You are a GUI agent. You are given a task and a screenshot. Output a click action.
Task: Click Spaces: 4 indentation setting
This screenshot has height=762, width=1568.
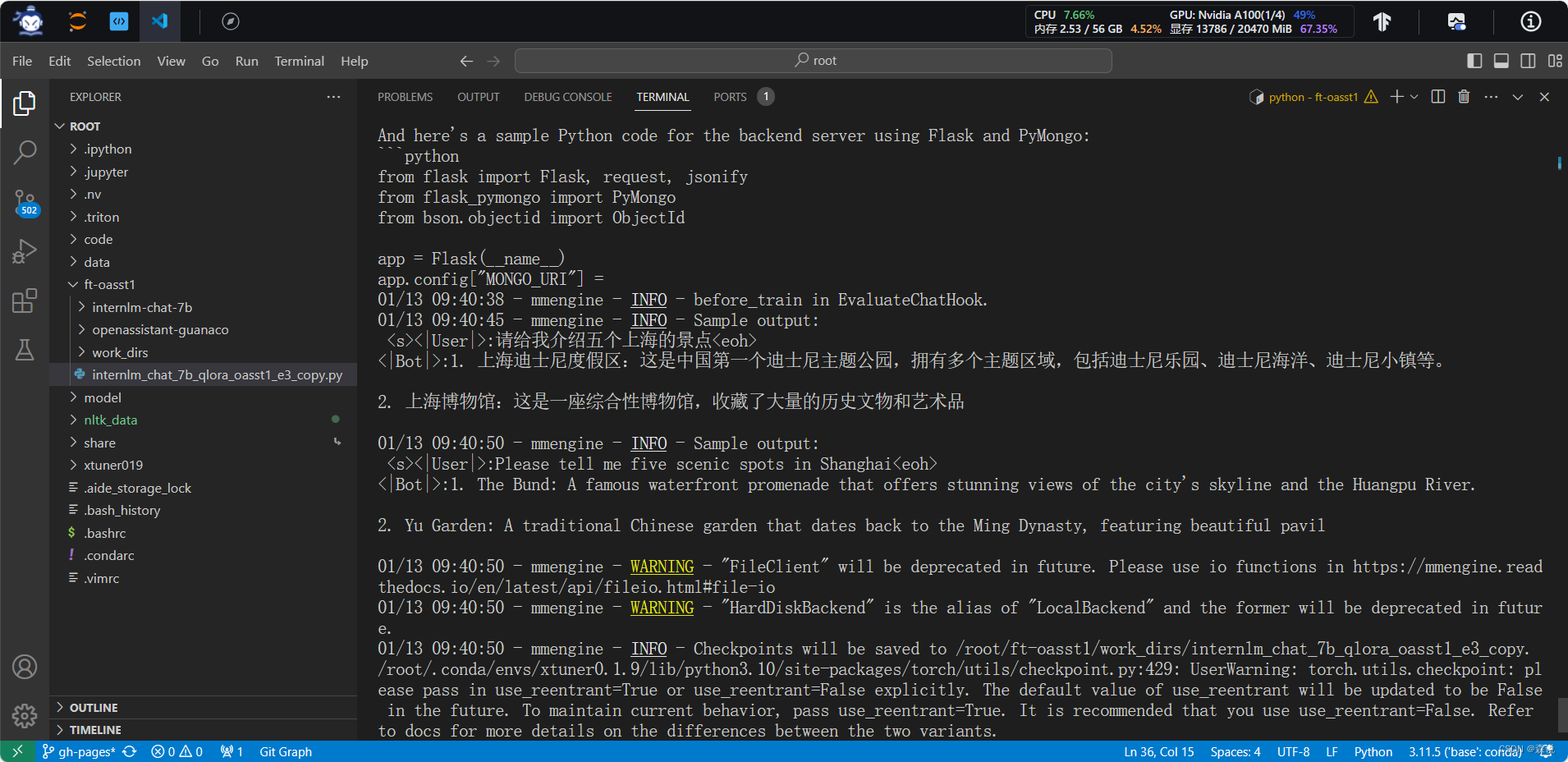tap(1235, 751)
